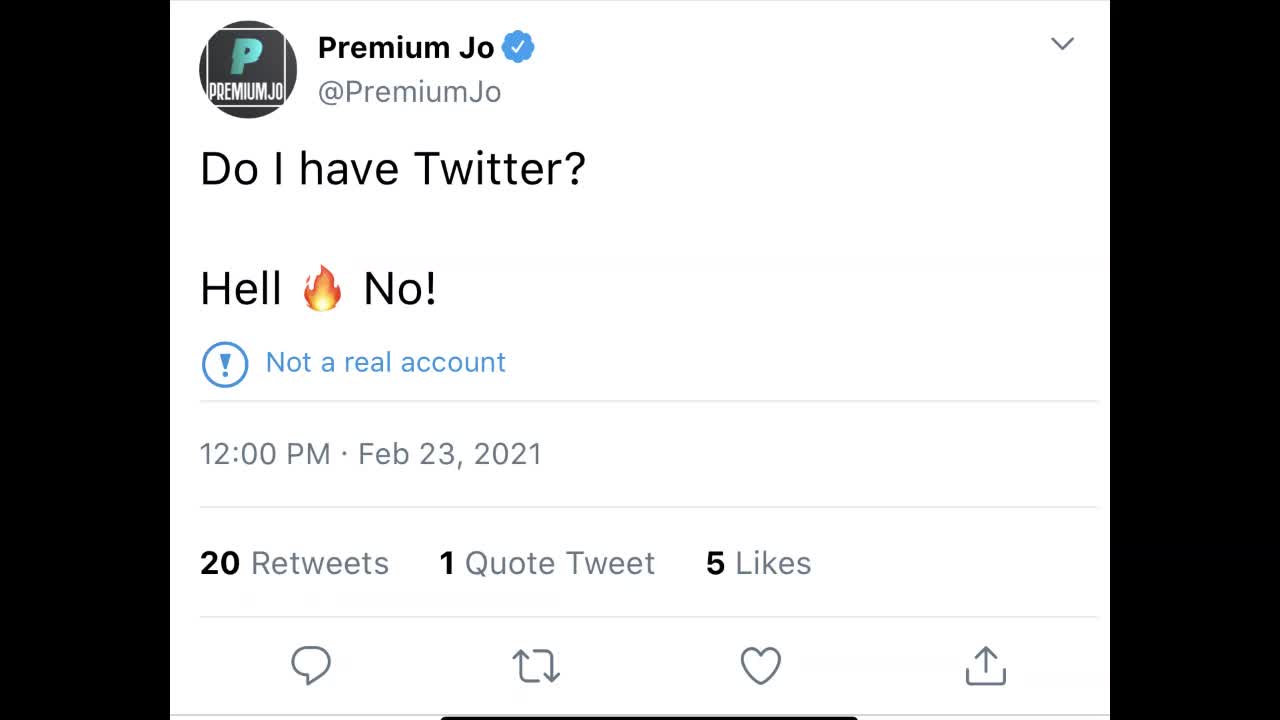Click the word "Hell" in the tweet
This screenshot has width=1280, height=720.
click(241, 289)
